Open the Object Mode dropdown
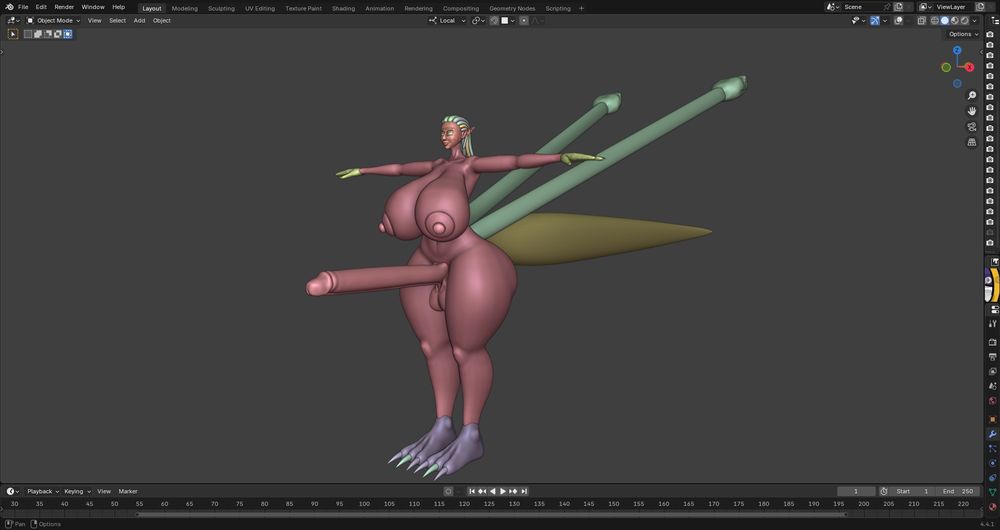Image resolution: width=1000 pixels, height=530 pixels. [54, 20]
